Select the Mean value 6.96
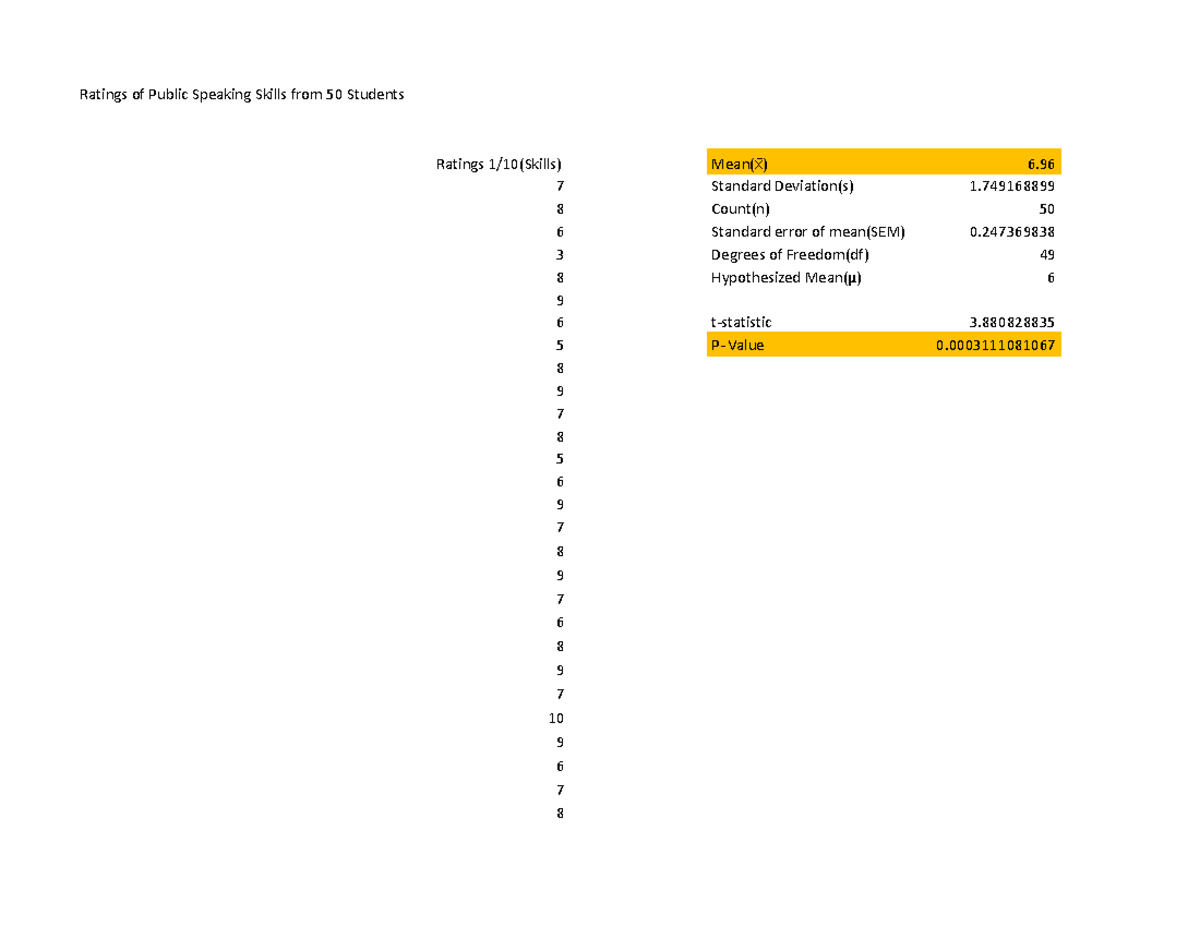 tap(1040, 162)
